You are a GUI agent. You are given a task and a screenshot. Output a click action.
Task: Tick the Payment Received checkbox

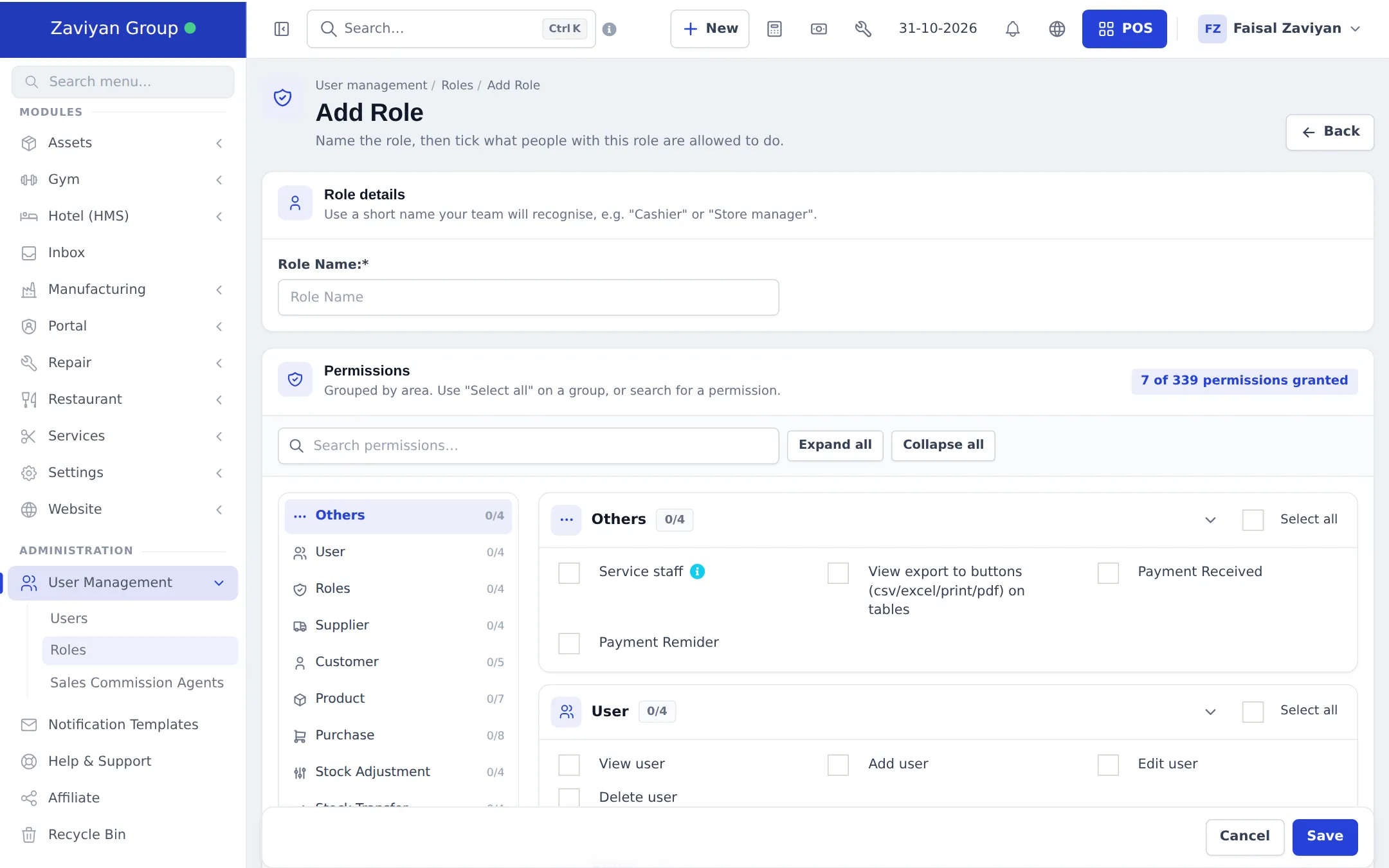click(x=1108, y=573)
